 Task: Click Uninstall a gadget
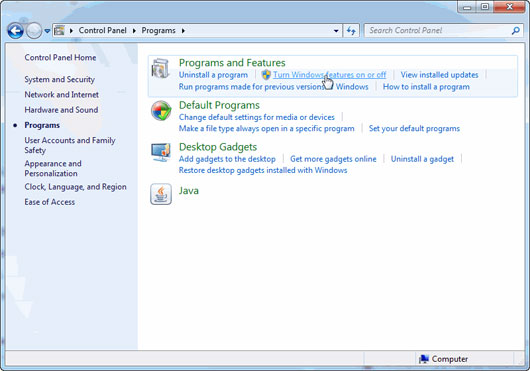coord(422,159)
